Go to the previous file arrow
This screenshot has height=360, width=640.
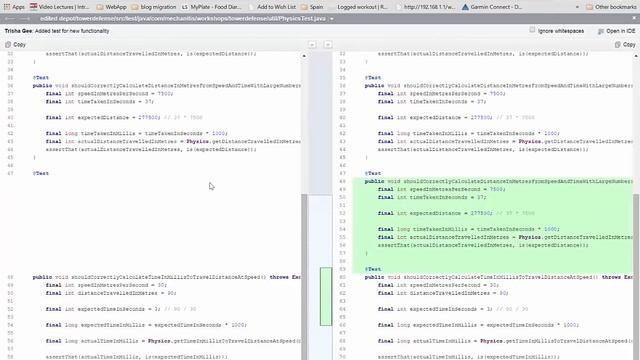pyautogui.click(x=10, y=19)
